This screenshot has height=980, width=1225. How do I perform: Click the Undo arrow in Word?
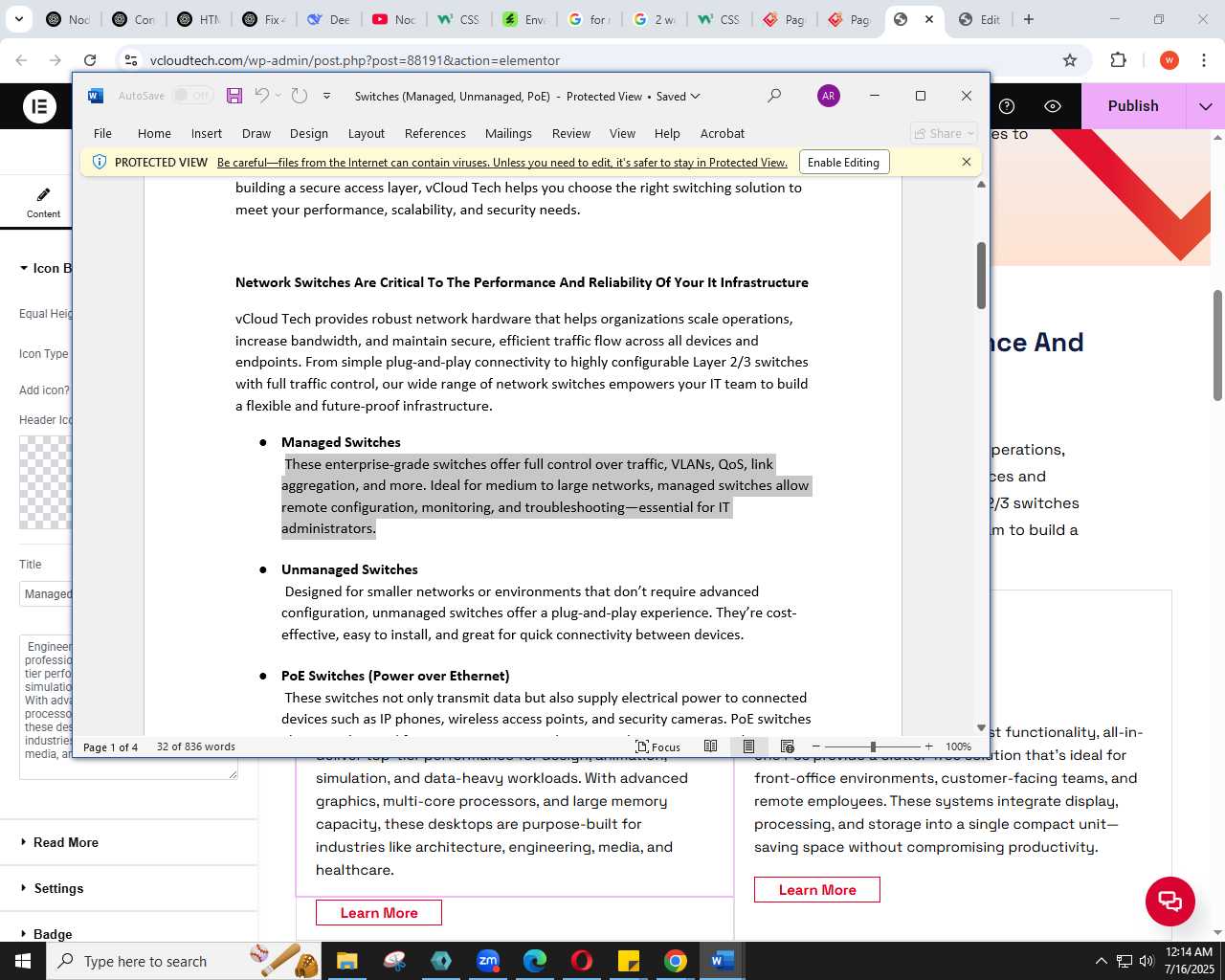click(261, 96)
